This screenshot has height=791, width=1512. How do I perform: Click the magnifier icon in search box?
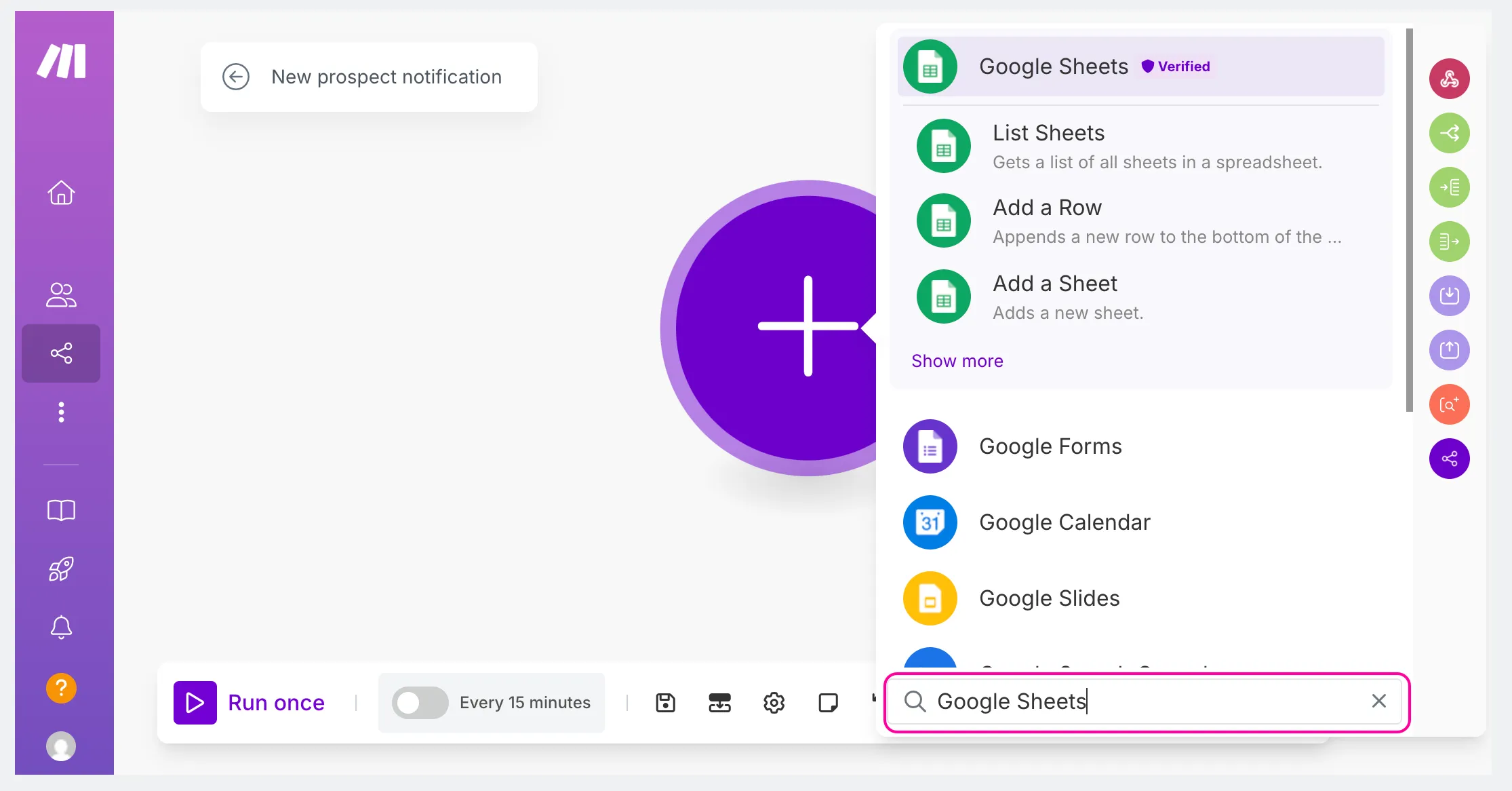915,701
